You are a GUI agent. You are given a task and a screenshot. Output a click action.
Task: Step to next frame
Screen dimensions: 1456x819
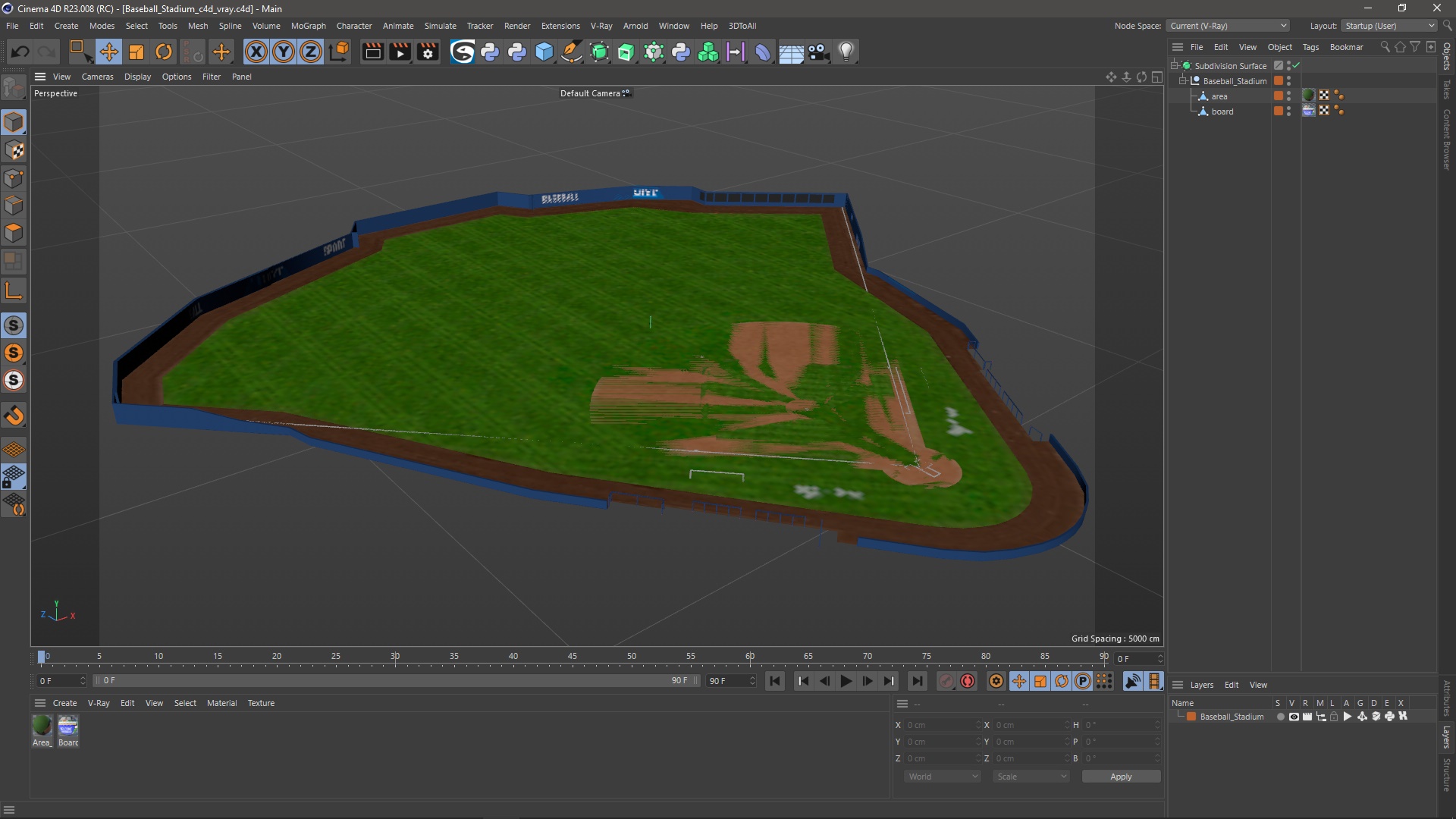point(868,681)
